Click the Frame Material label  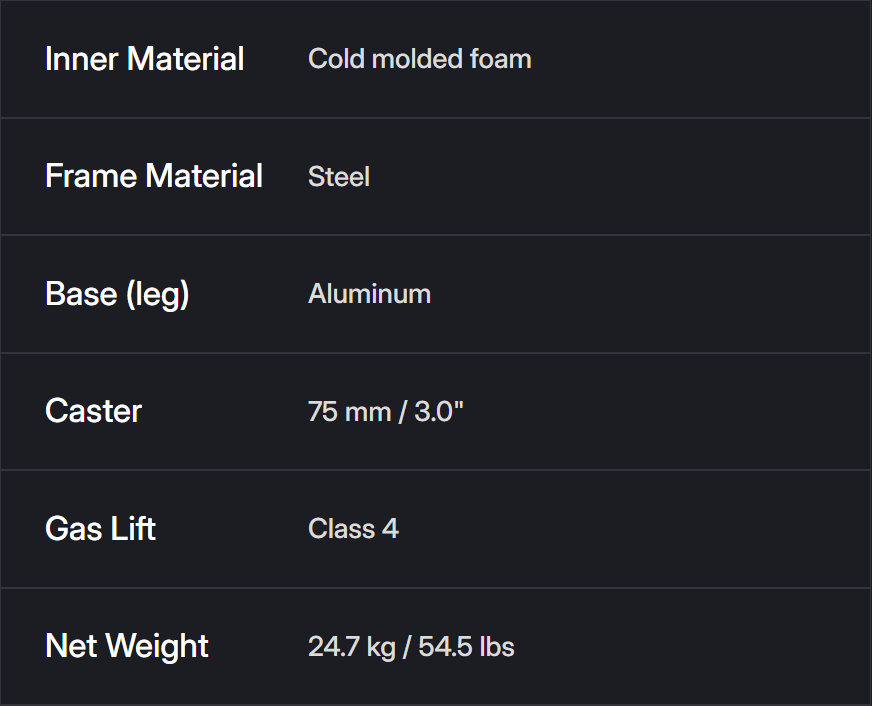[x=154, y=176]
